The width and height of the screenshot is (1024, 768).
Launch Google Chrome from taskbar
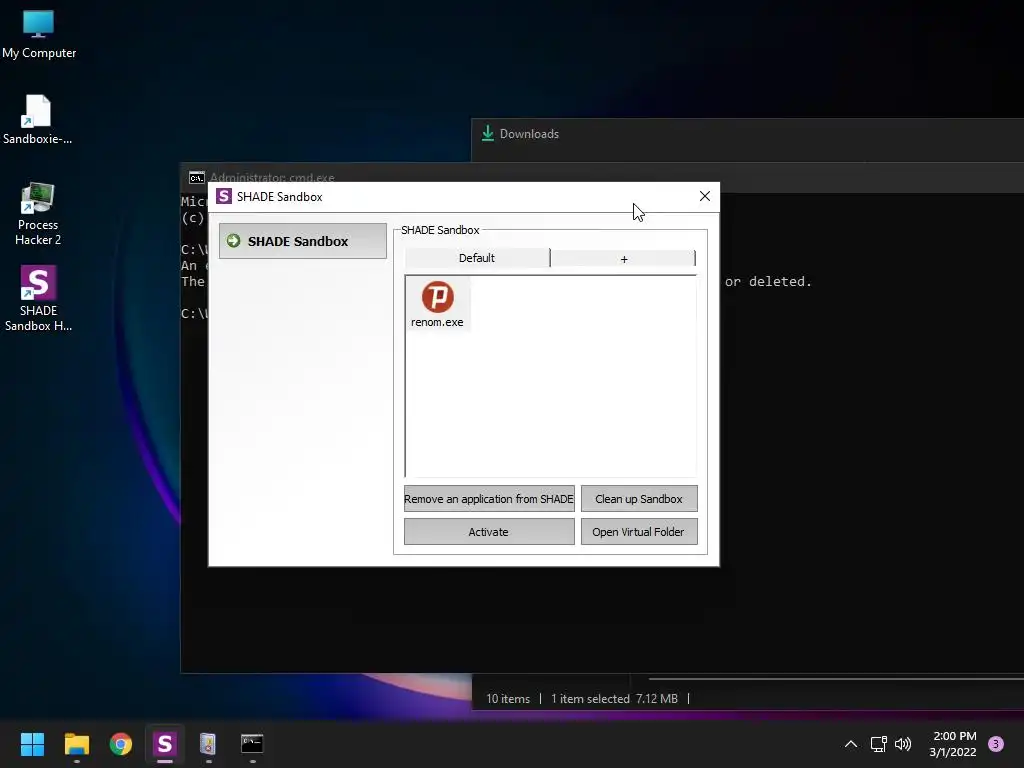(120, 744)
